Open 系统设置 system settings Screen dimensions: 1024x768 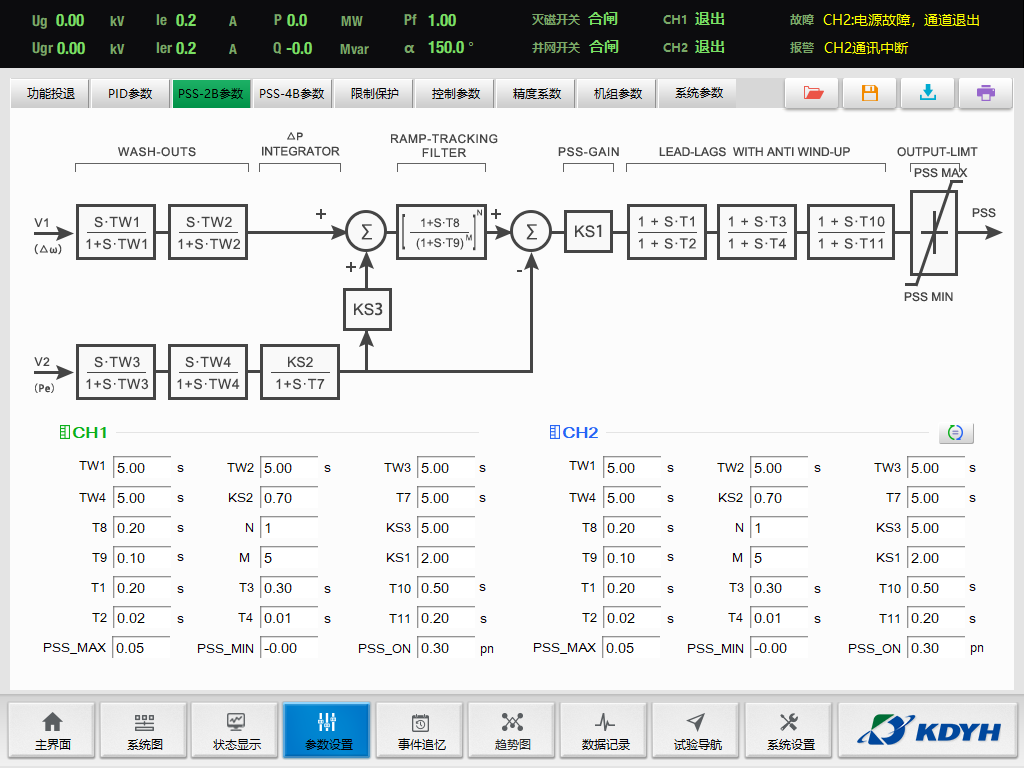click(789, 731)
